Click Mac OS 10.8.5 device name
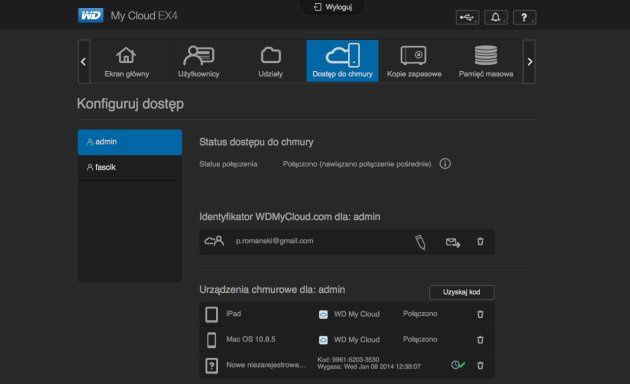 point(251,339)
